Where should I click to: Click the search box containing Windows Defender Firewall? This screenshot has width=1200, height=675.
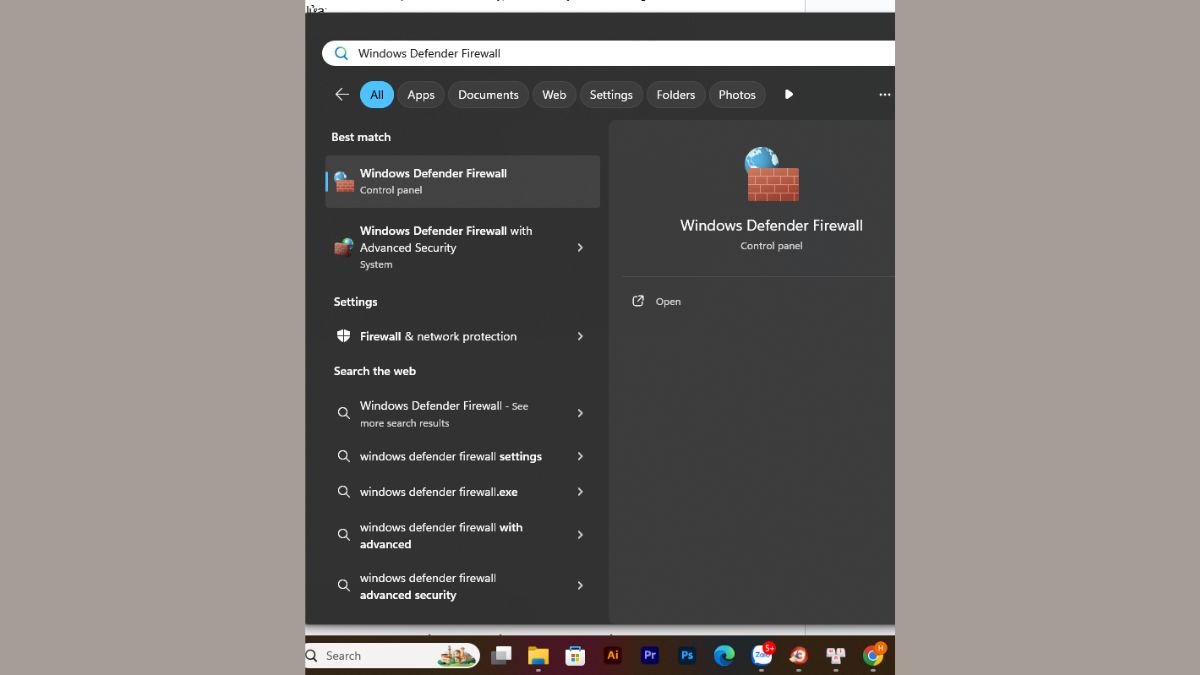pos(608,53)
